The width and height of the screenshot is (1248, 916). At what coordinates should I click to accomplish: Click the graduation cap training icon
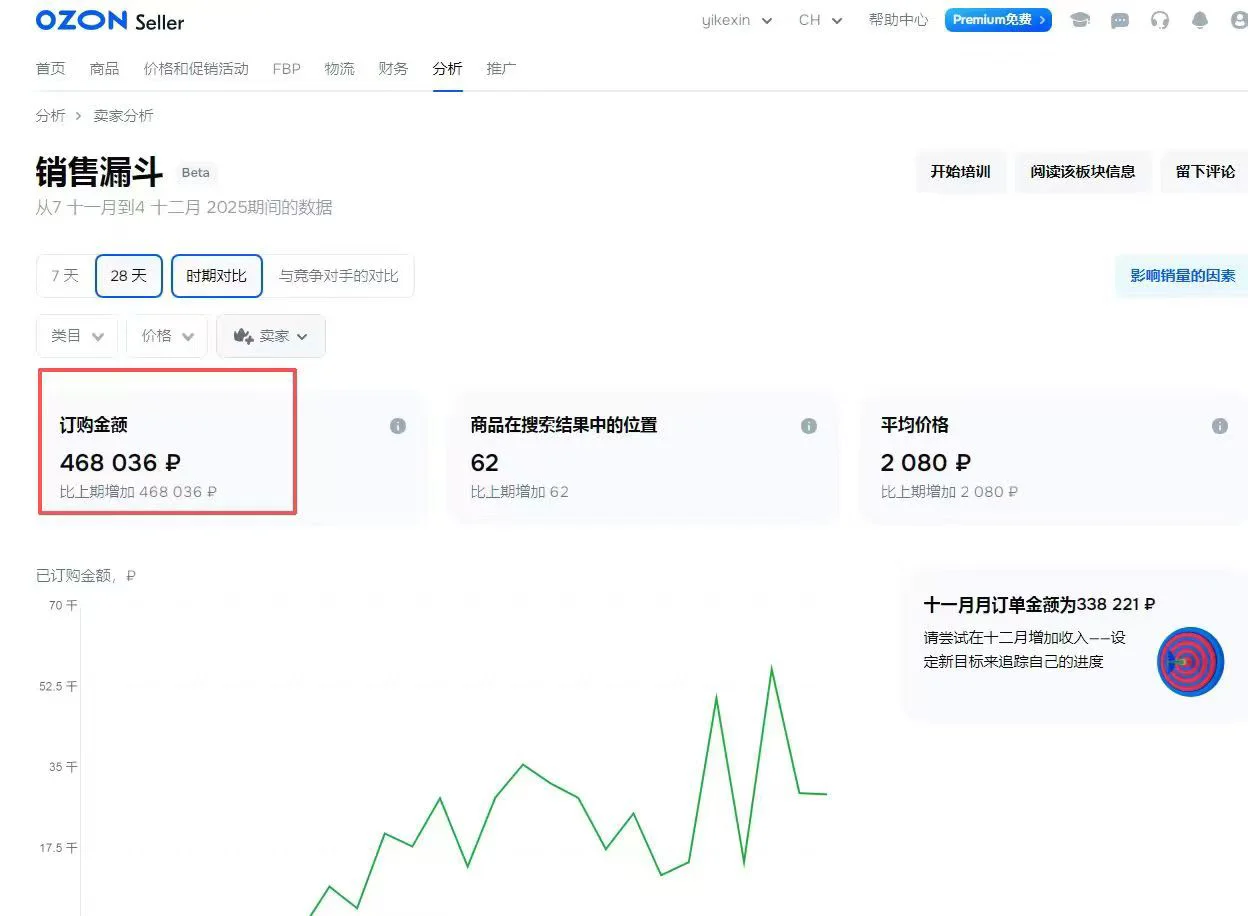click(x=1079, y=20)
